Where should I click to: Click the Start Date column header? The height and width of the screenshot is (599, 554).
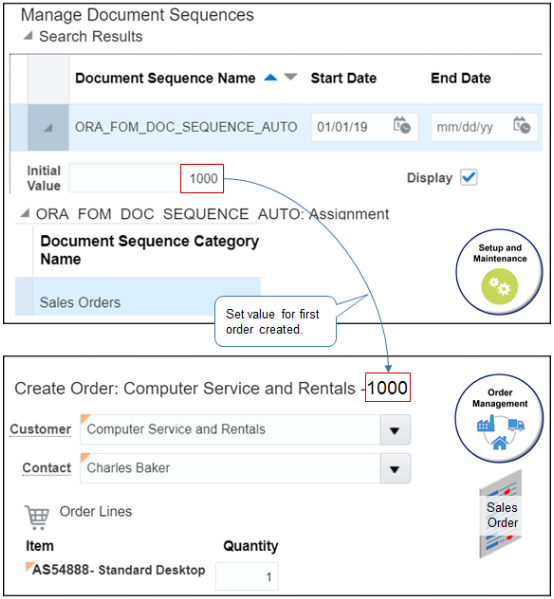pos(343,78)
